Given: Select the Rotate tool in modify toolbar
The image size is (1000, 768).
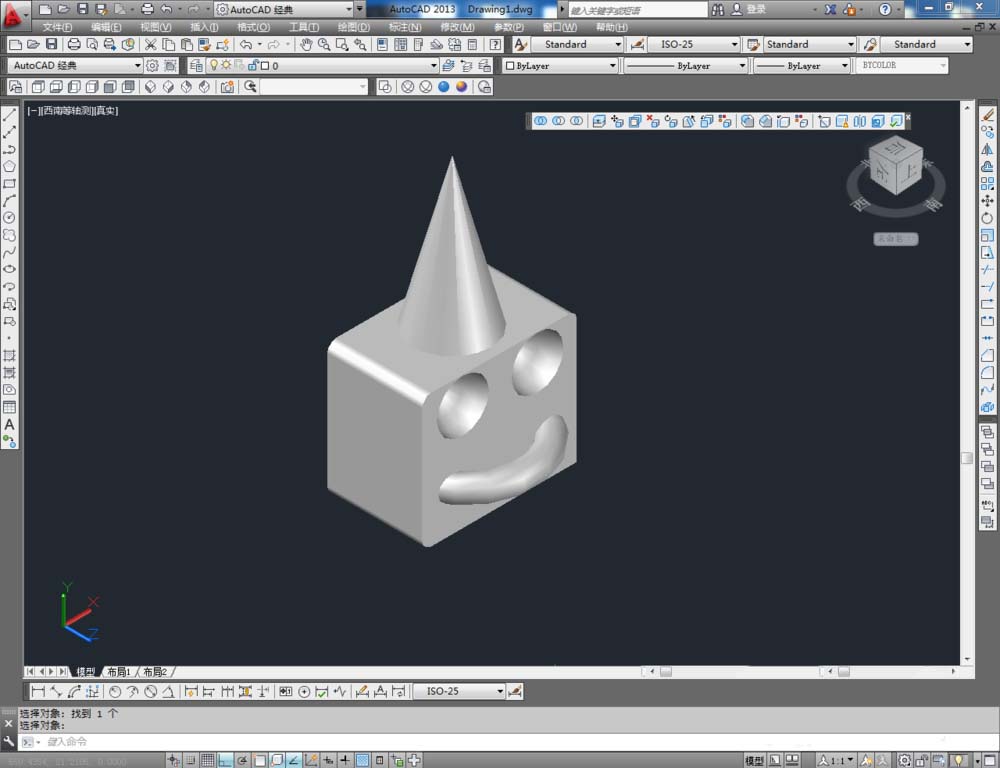Looking at the screenshot, I should point(987,218).
